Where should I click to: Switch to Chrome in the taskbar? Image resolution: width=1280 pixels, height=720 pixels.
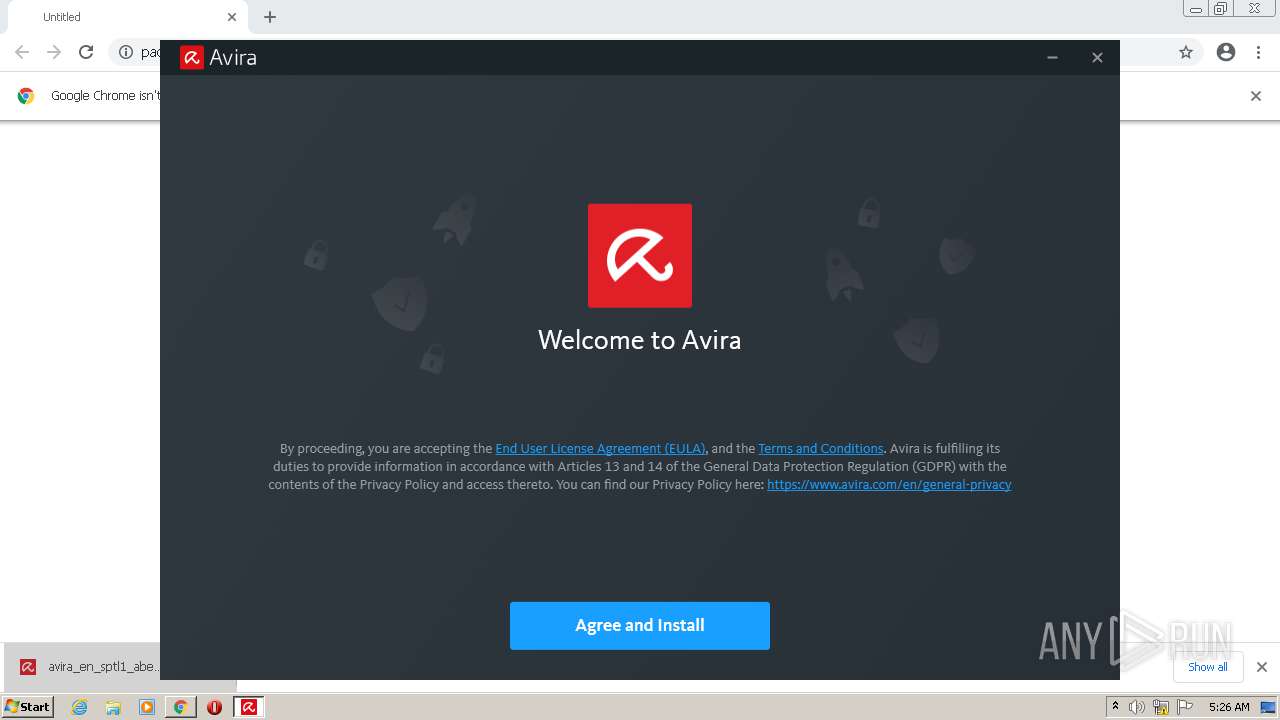tap(181, 707)
